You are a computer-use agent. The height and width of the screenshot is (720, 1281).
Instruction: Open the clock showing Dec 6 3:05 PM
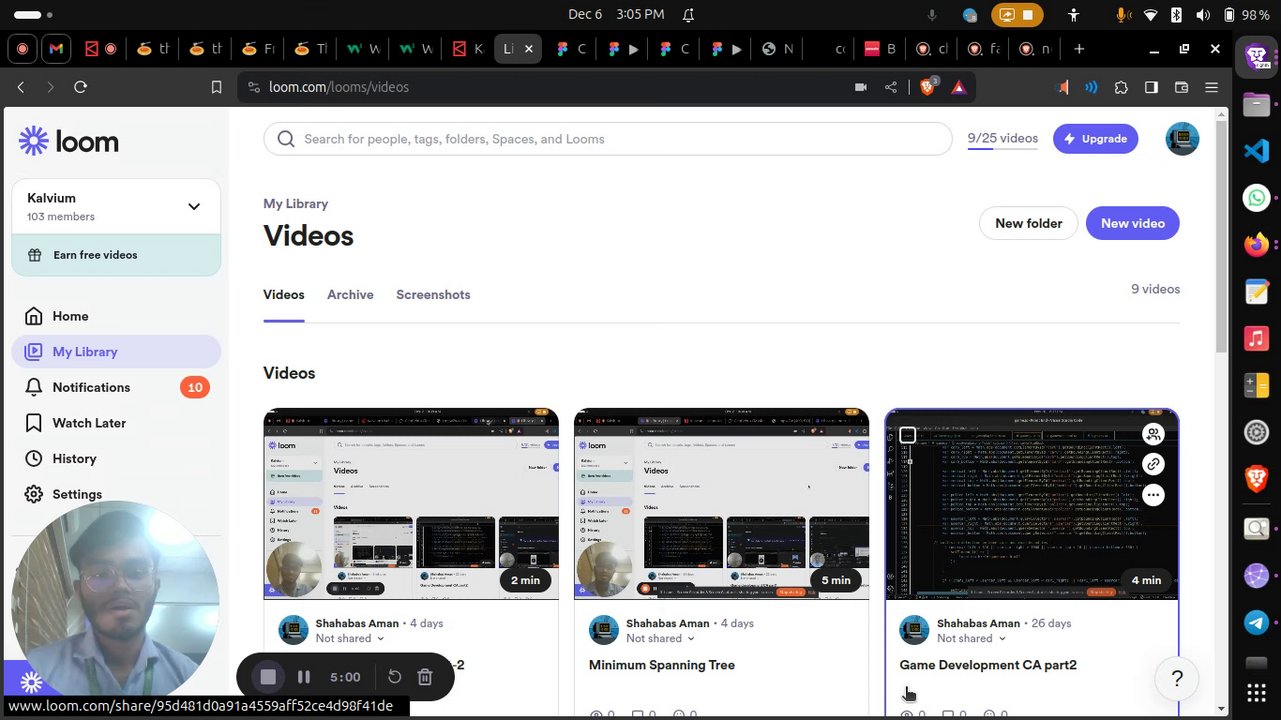(x=616, y=15)
